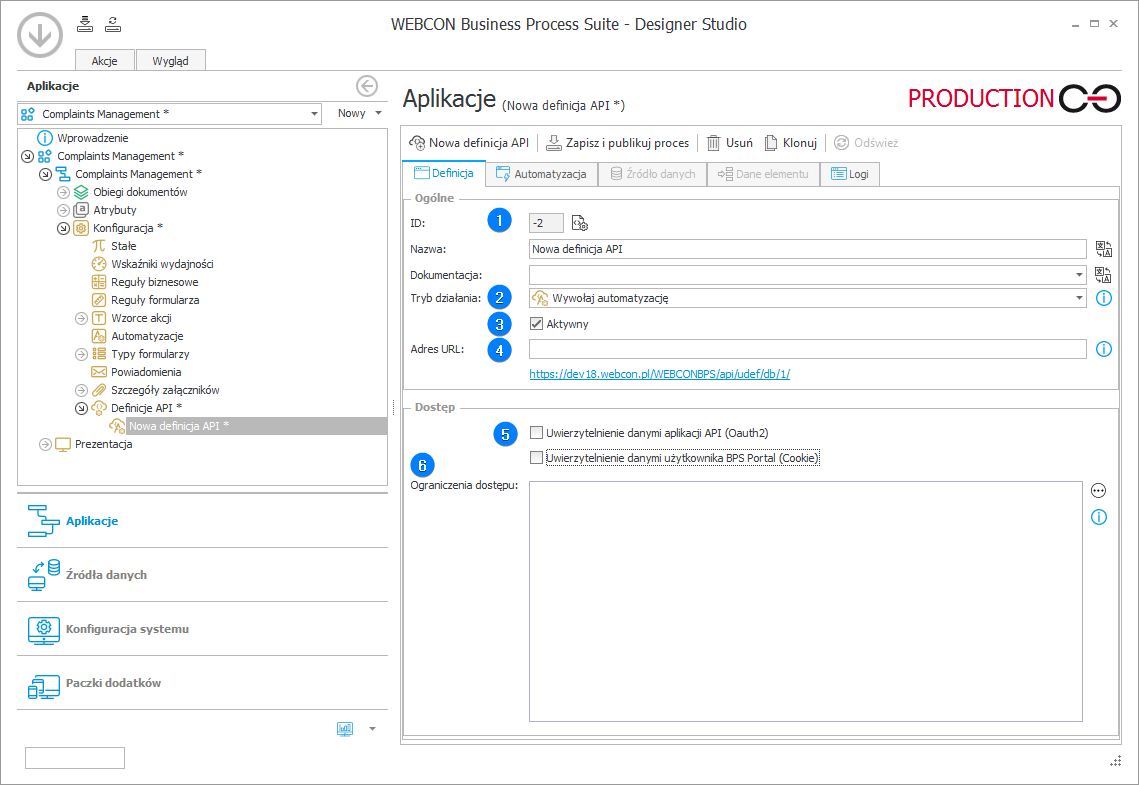The height and width of the screenshot is (785, 1139).
Task: Open dropdown arrow next to monitor icon
Action: coord(373,728)
